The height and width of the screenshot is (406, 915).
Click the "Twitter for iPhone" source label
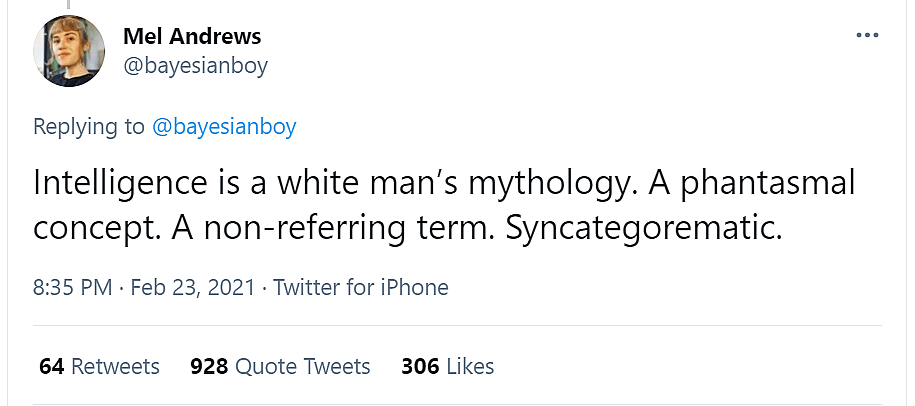360,288
